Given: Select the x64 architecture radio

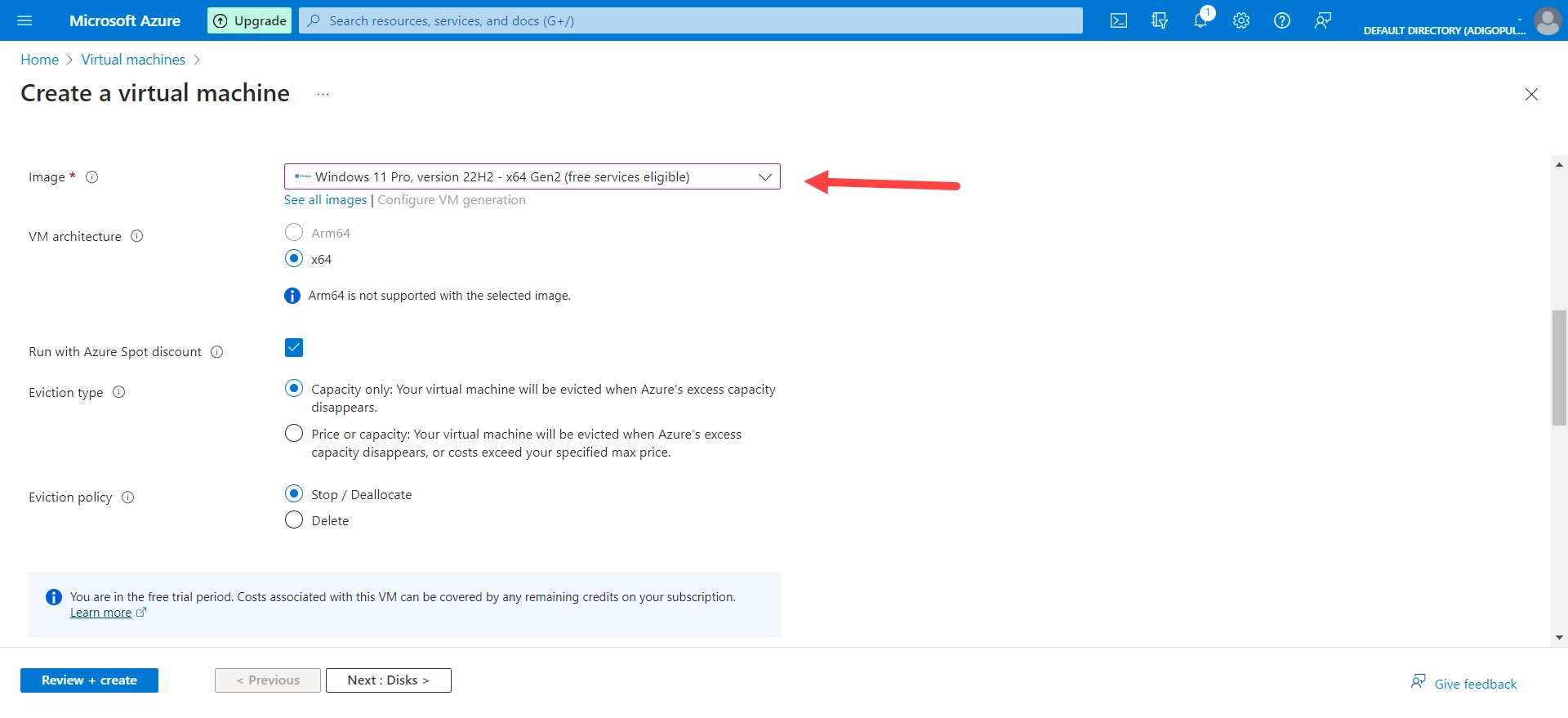Looking at the screenshot, I should point(294,259).
